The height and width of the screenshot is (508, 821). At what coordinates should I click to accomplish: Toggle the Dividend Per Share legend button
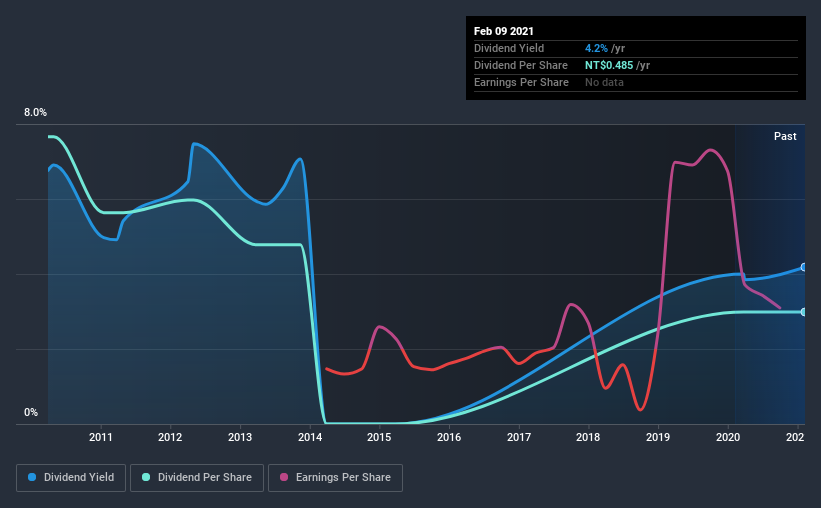point(197,478)
